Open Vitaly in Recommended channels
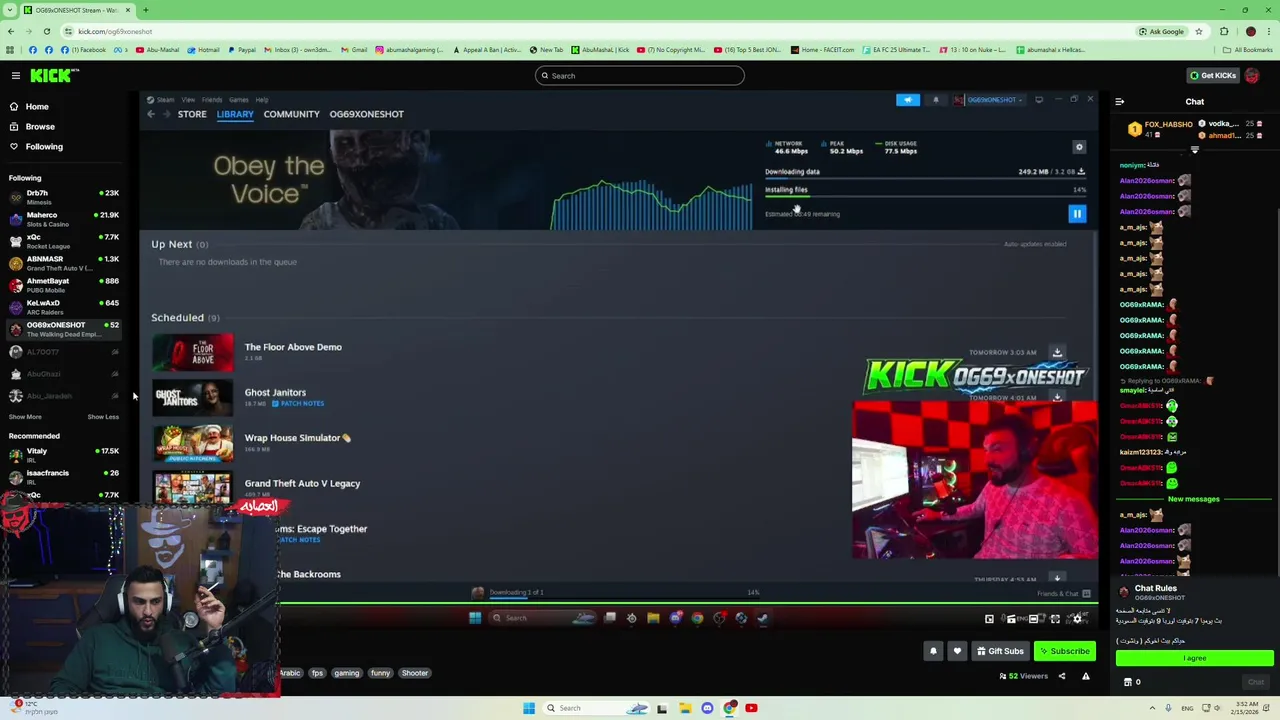 (64, 455)
